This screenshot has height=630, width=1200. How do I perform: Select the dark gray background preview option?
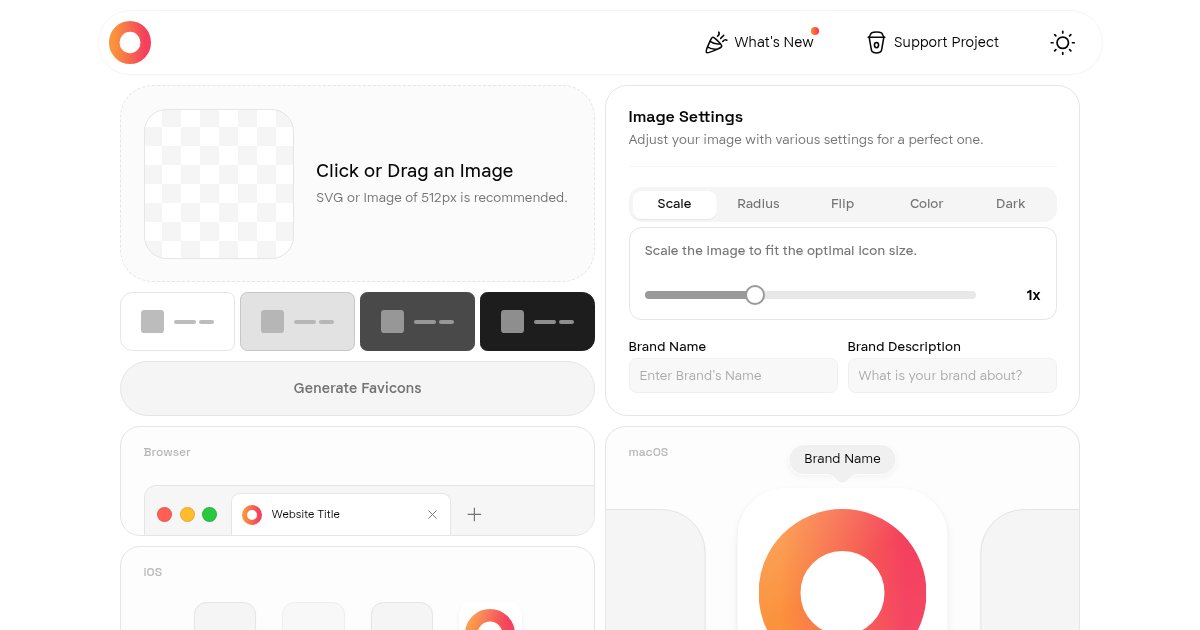pos(417,321)
